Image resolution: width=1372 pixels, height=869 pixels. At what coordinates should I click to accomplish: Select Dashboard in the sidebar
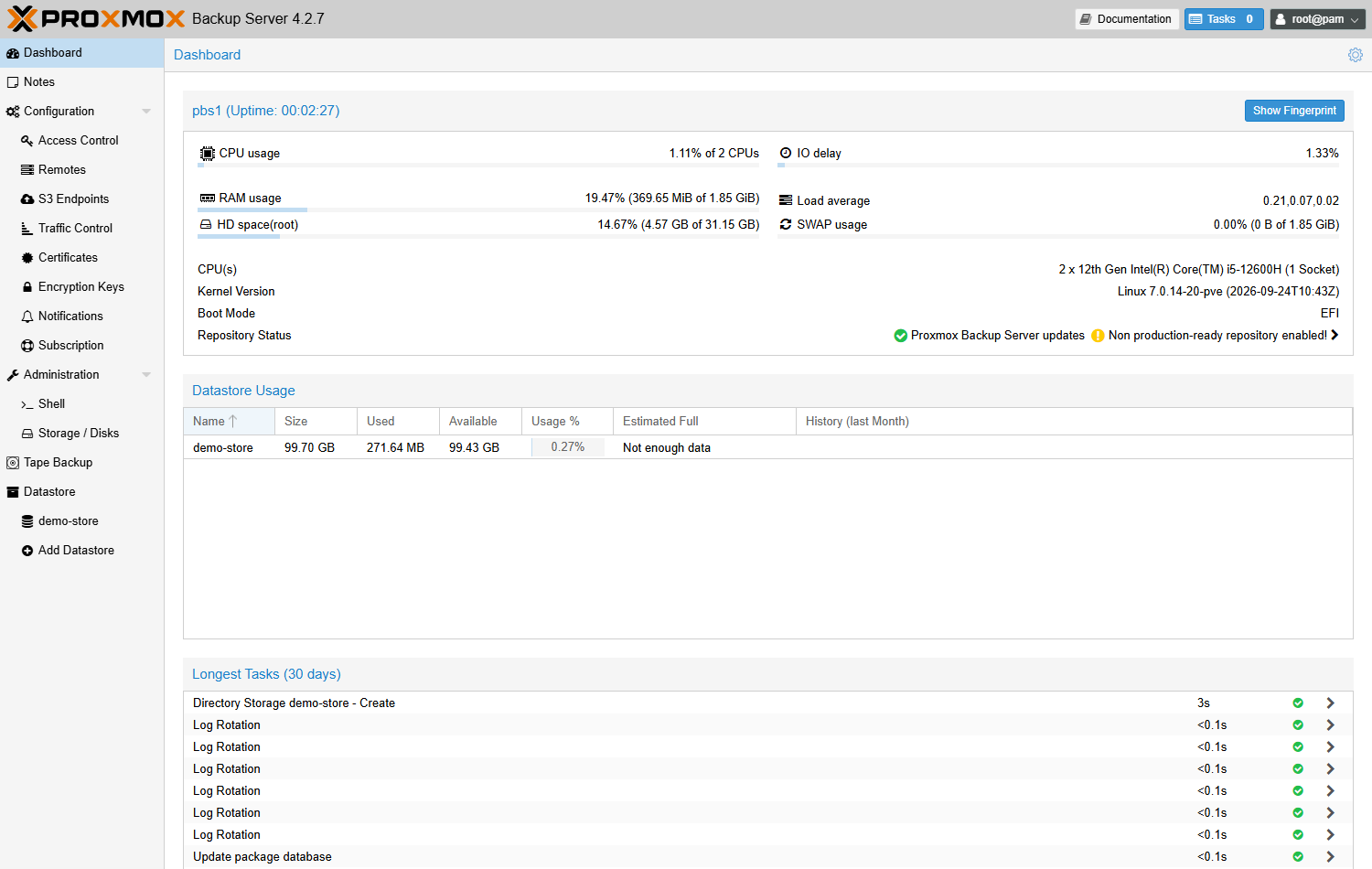[82, 53]
